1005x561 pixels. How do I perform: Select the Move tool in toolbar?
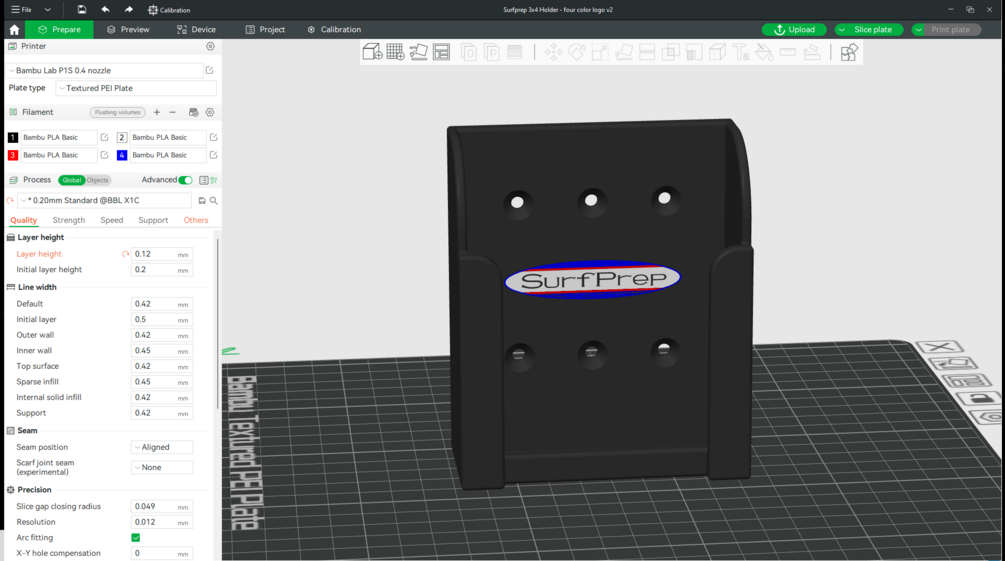coord(553,52)
